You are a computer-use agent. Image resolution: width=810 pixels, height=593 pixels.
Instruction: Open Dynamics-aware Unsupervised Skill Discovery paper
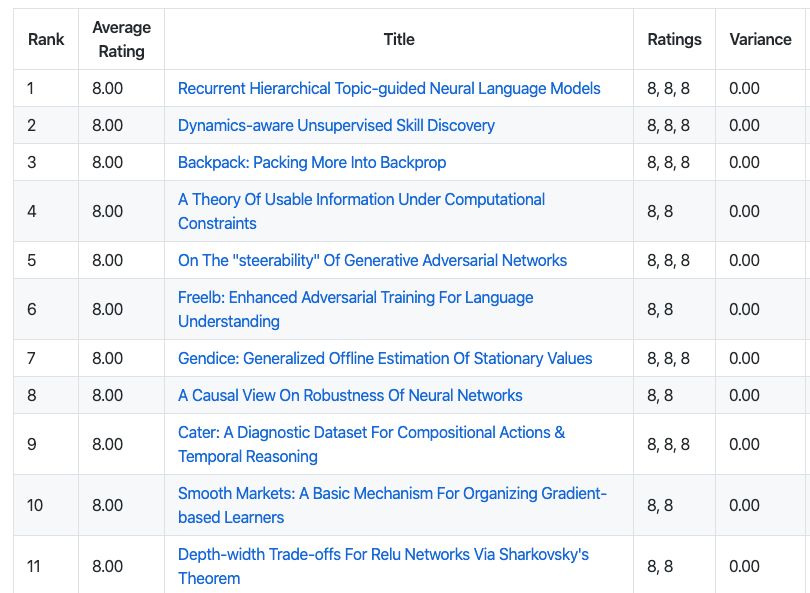(x=336, y=125)
